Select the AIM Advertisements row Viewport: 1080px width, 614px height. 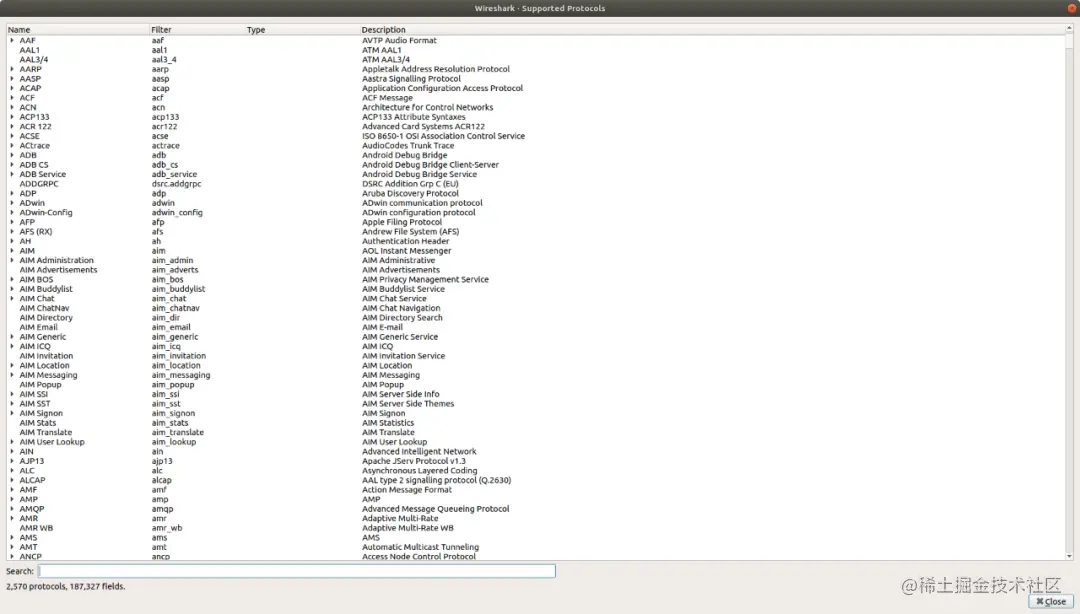coord(535,270)
